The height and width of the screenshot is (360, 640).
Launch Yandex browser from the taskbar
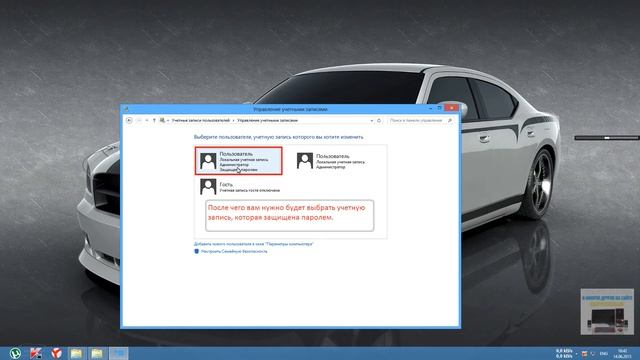click(56, 353)
